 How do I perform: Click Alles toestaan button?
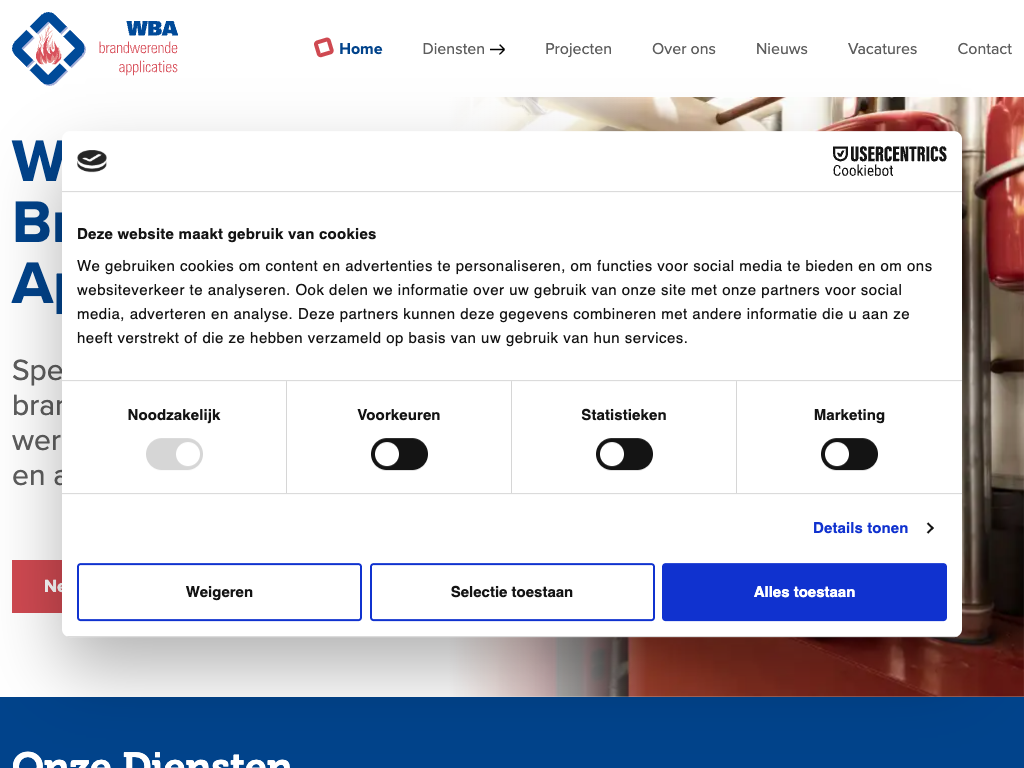(804, 592)
